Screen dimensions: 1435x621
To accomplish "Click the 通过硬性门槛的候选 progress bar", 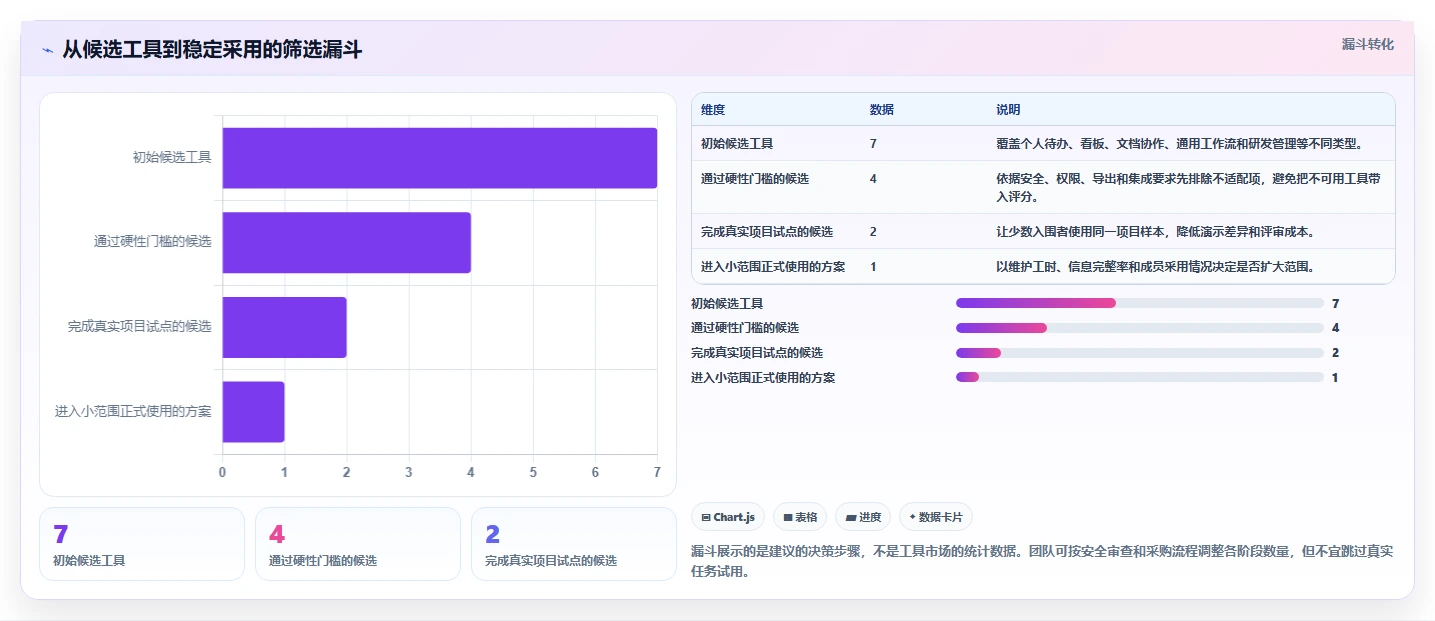I will (x=1140, y=328).
